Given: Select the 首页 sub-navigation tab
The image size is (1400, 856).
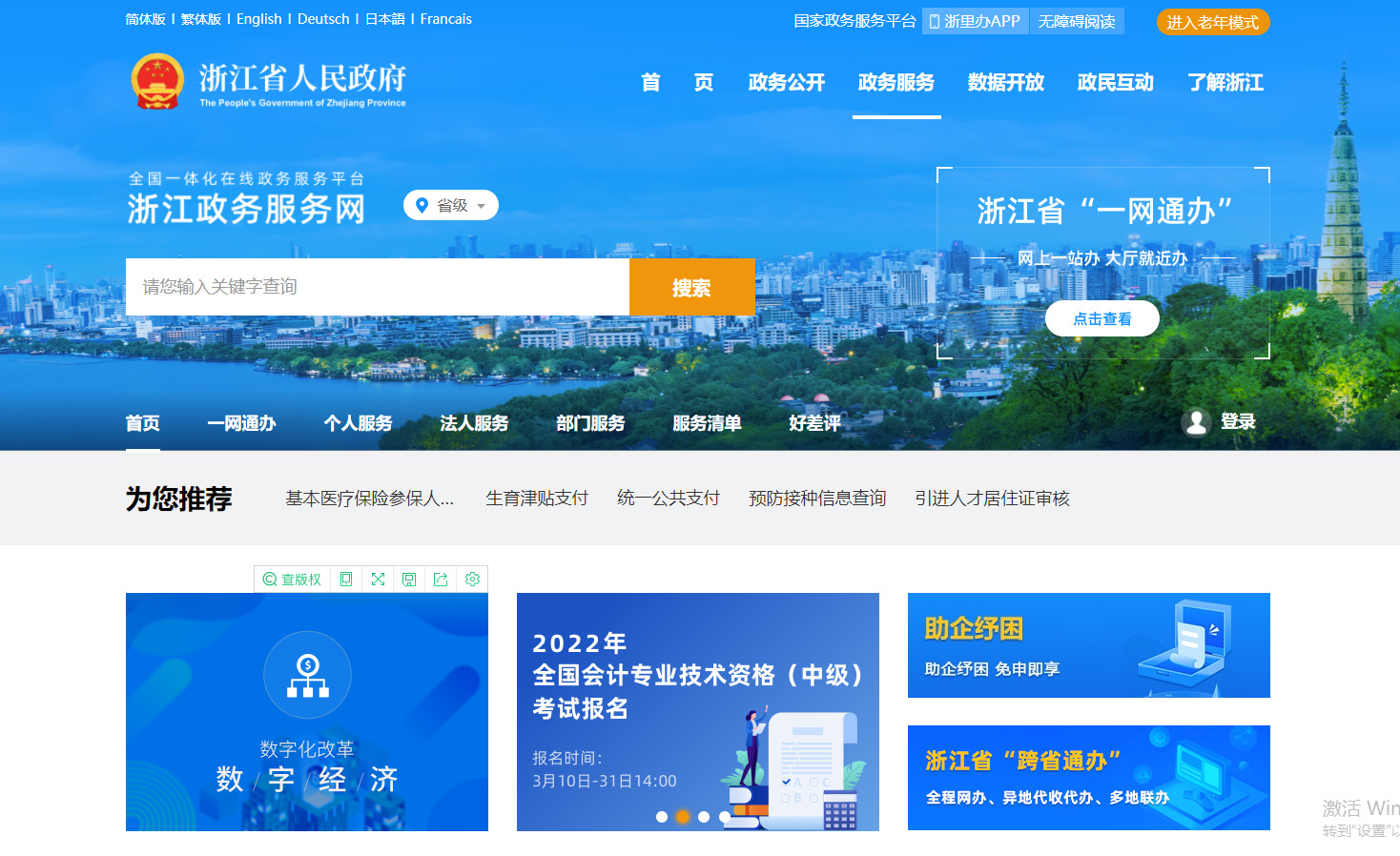Looking at the screenshot, I should coord(143,423).
